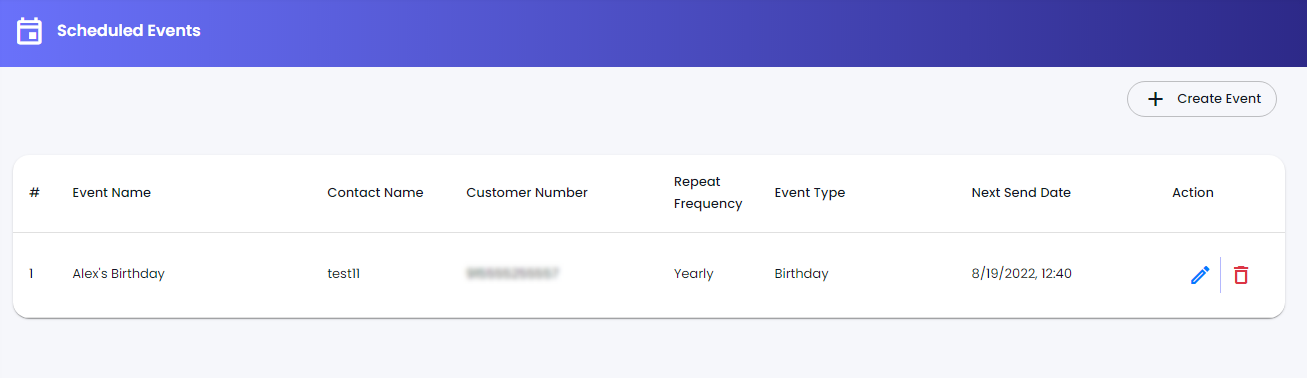Screen dimensions: 1307x378
Task: Click the calendar icon beside Scheduled Events
Action: coord(30,31)
